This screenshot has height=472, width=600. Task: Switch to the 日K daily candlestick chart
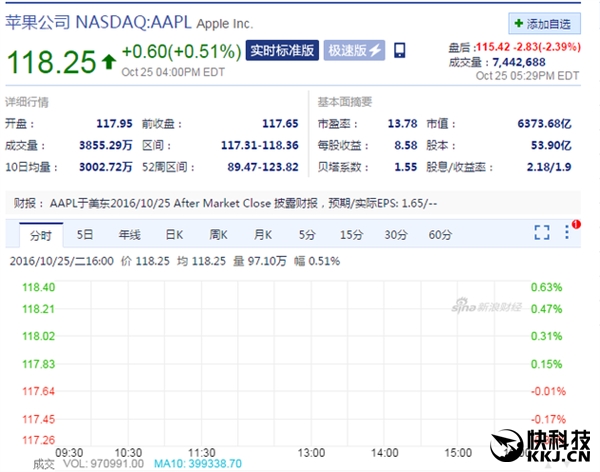174,234
